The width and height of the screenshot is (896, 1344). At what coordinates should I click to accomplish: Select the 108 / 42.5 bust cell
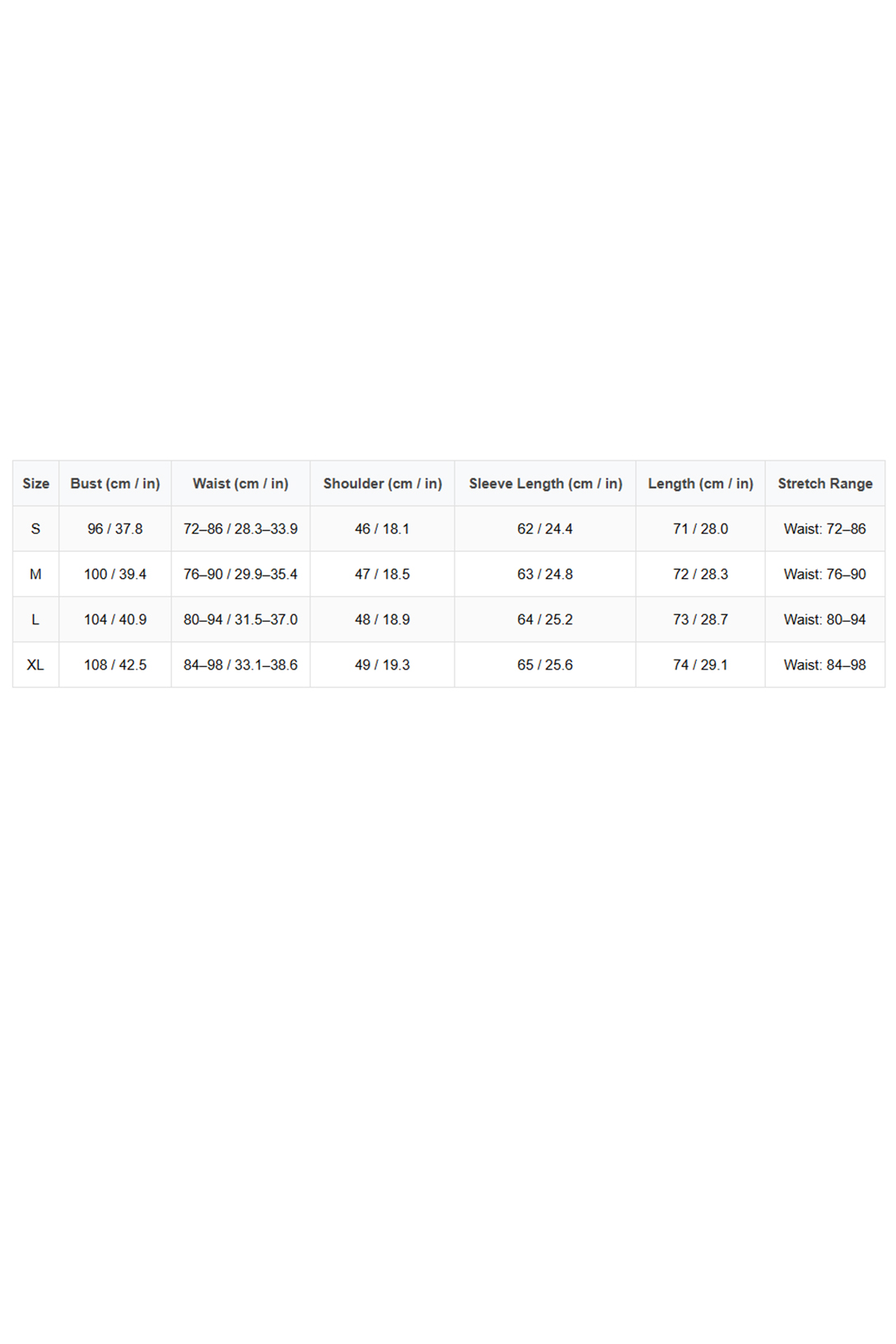tap(115, 665)
